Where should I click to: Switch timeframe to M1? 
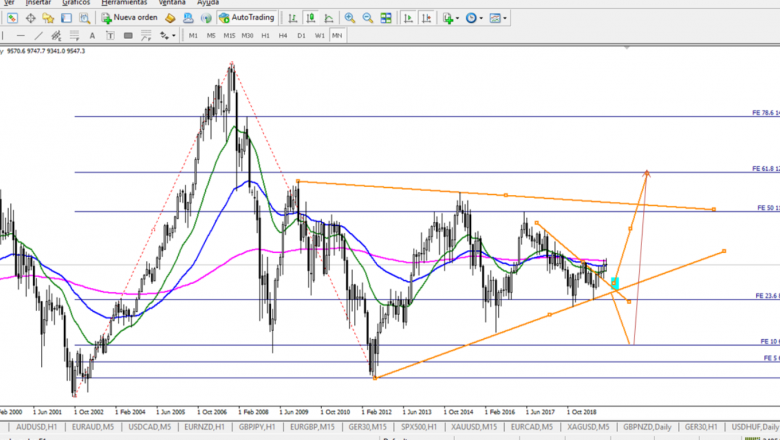tap(193, 36)
